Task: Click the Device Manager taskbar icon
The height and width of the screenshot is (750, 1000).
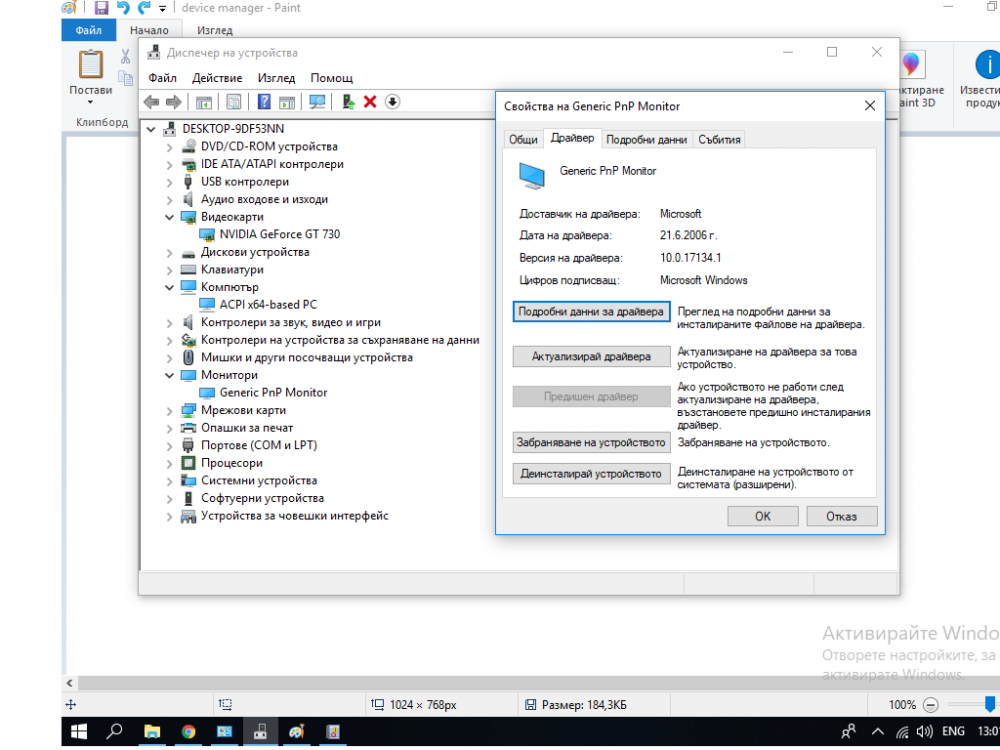Action: click(260, 732)
